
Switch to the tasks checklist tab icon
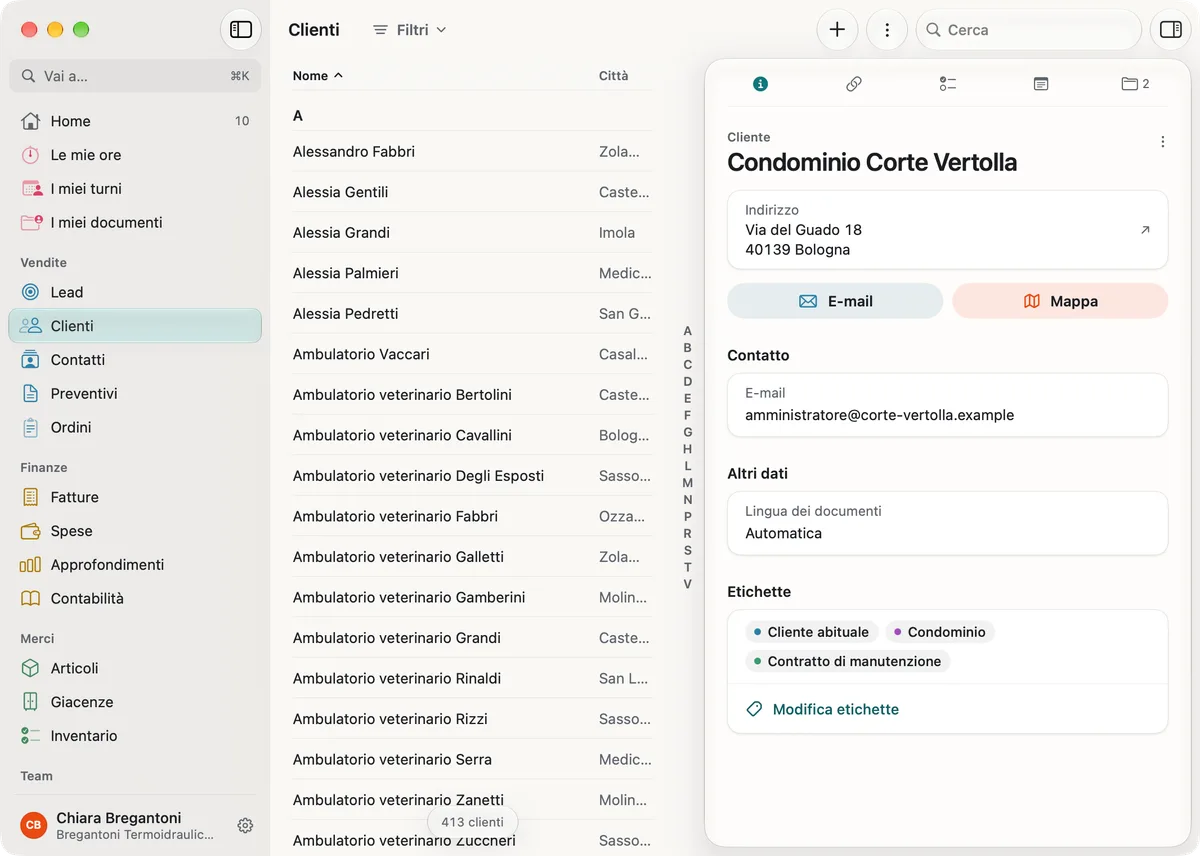pos(948,84)
